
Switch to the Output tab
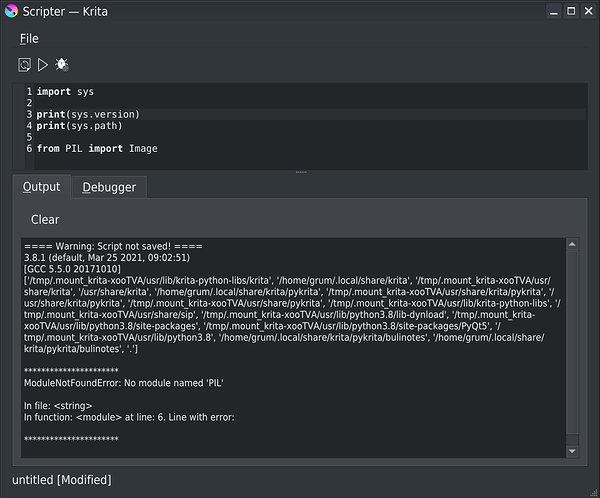41,187
